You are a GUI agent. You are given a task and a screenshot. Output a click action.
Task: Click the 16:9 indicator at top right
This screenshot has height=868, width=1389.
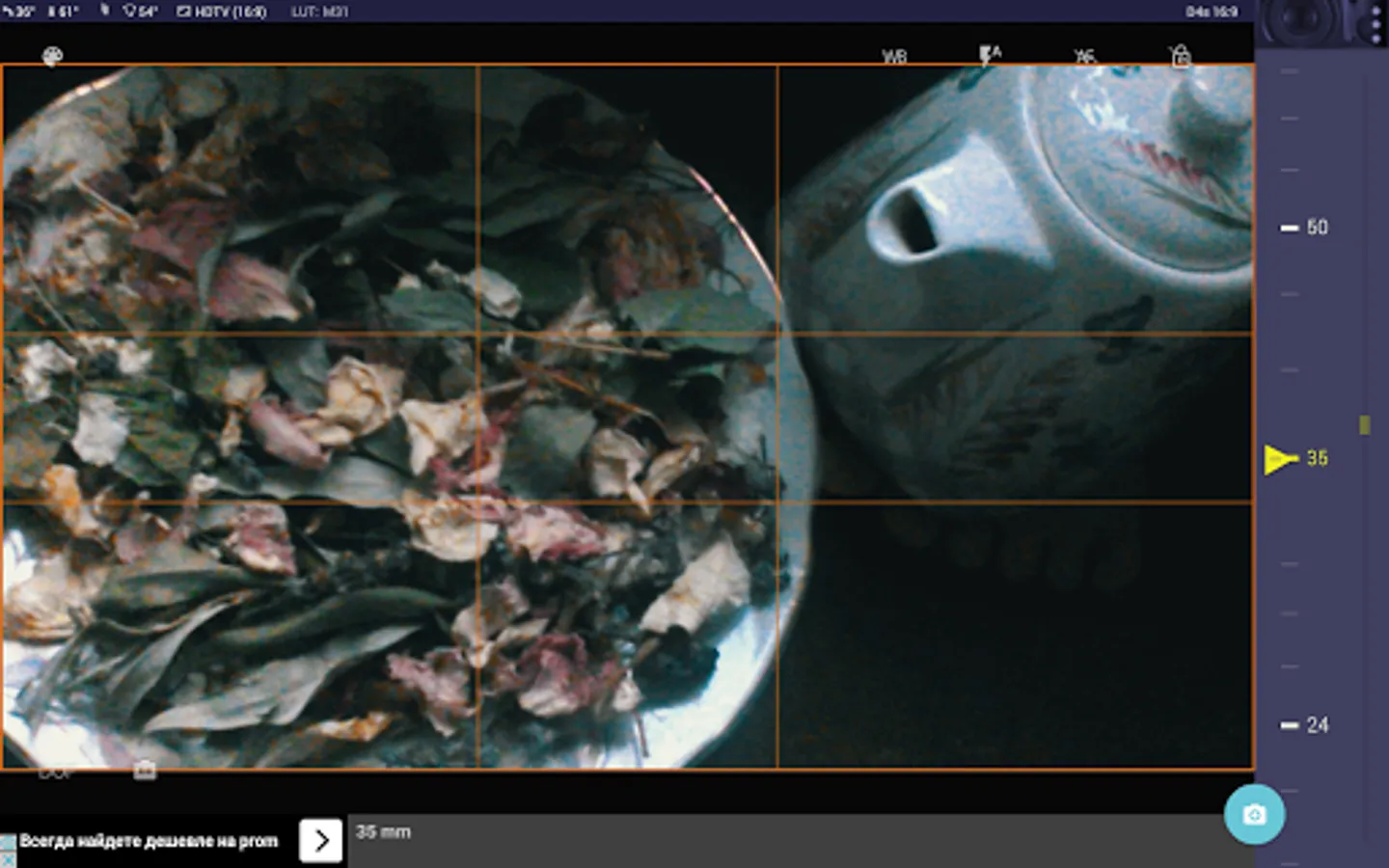(1212, 12)
